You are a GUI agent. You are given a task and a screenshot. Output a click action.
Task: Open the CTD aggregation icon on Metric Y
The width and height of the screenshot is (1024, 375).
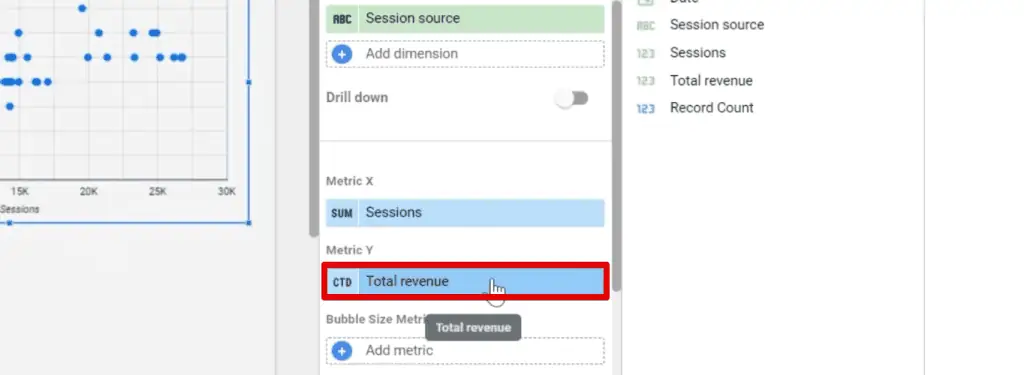point(342,282)
